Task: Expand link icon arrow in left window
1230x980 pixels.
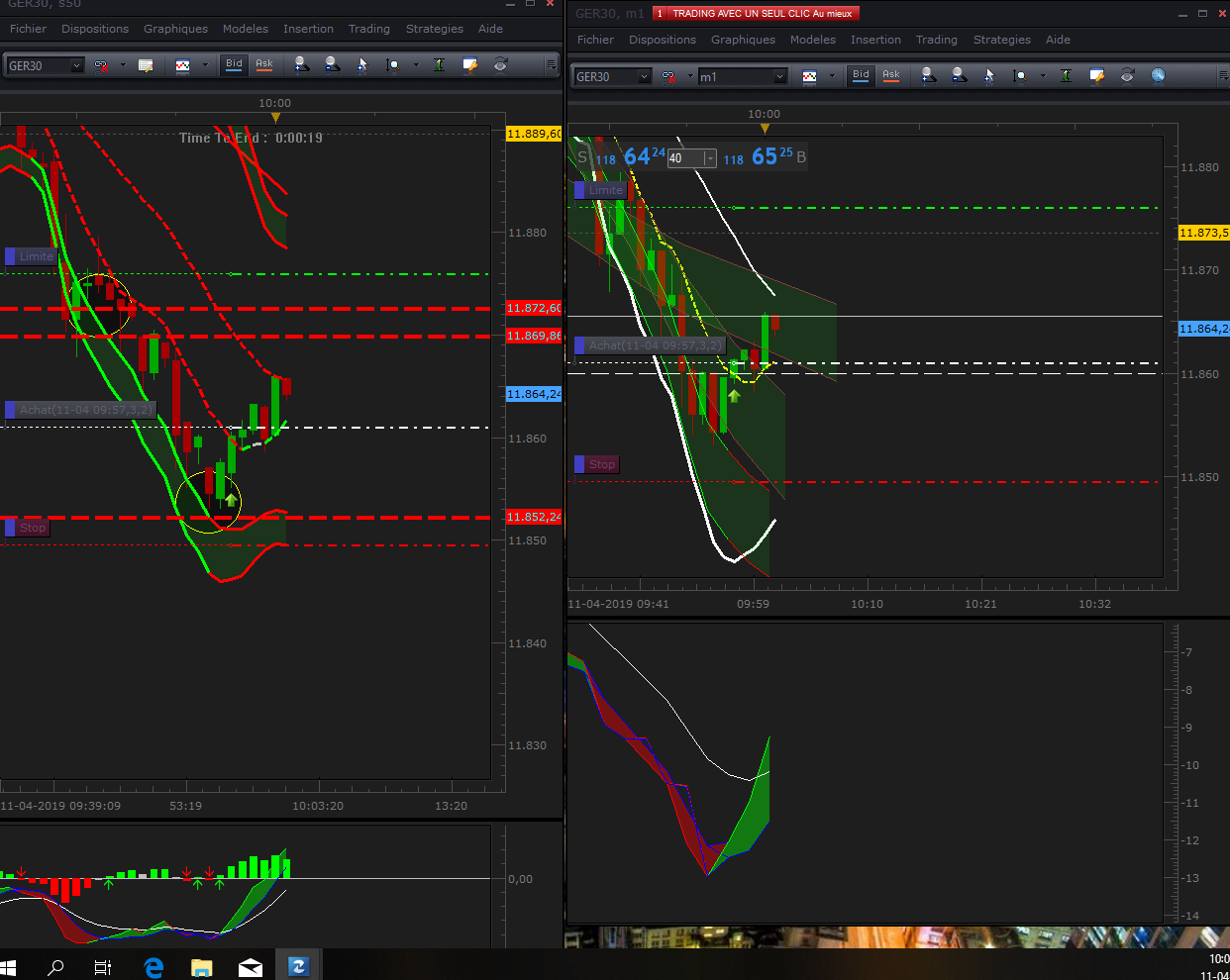Action: pyautogui.click(x=123, y=65)
